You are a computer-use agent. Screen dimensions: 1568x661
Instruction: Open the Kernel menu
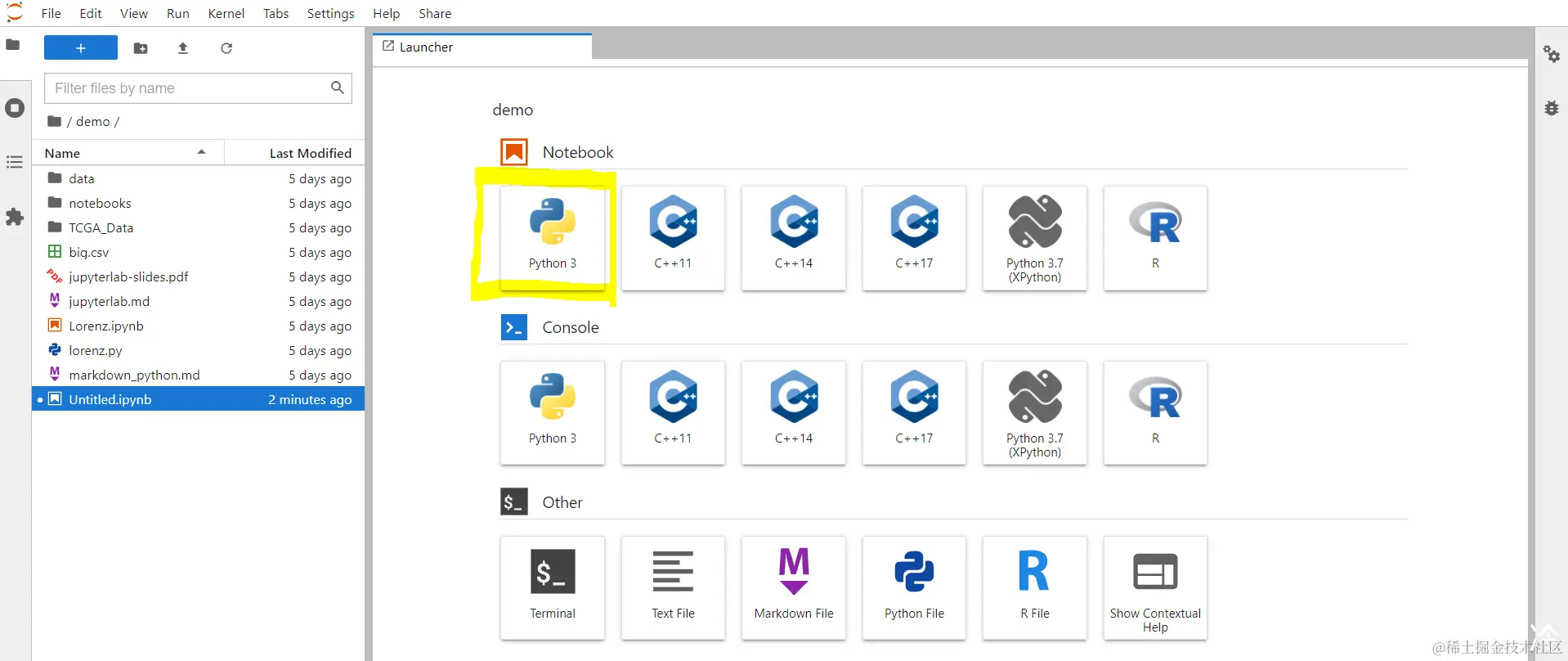226,13
